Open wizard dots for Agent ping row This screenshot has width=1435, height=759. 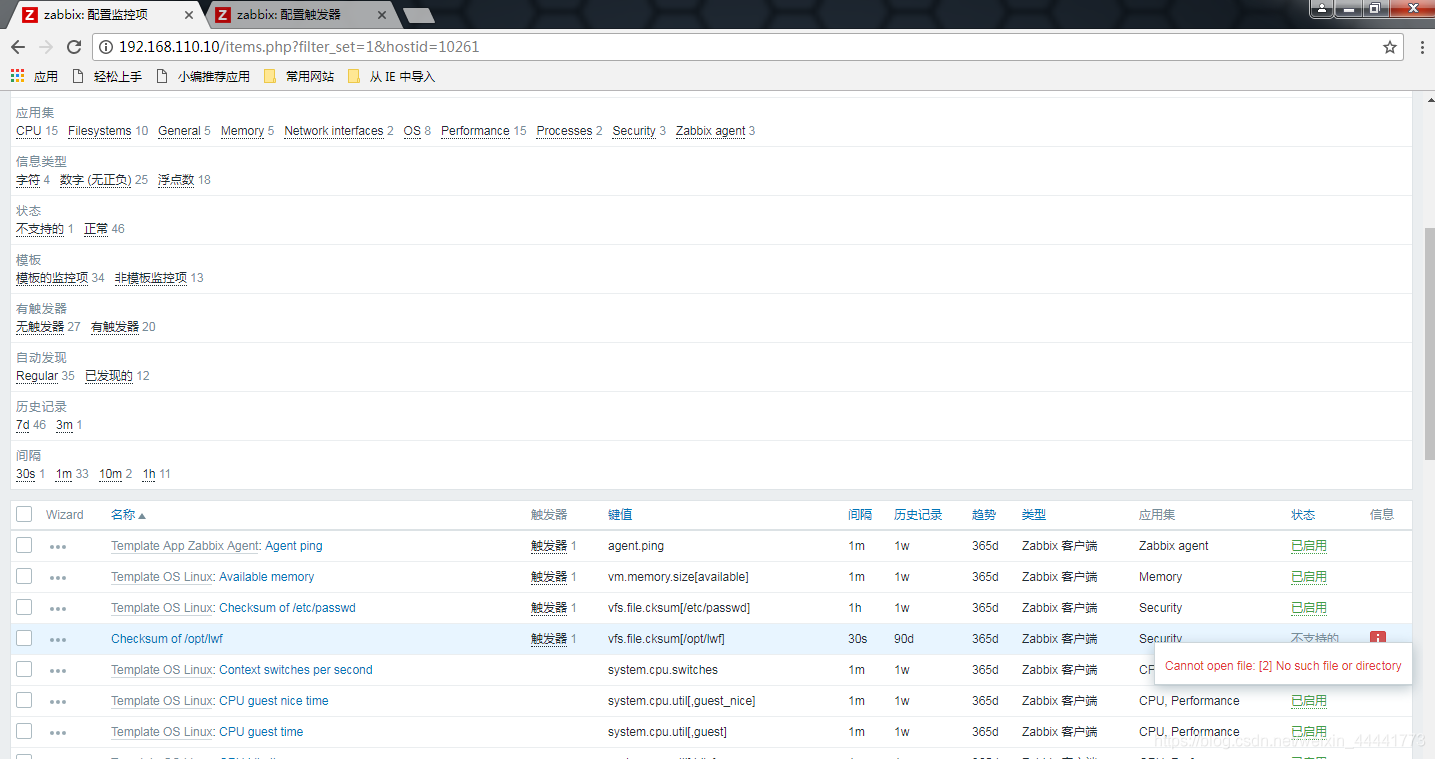[58, 547]
